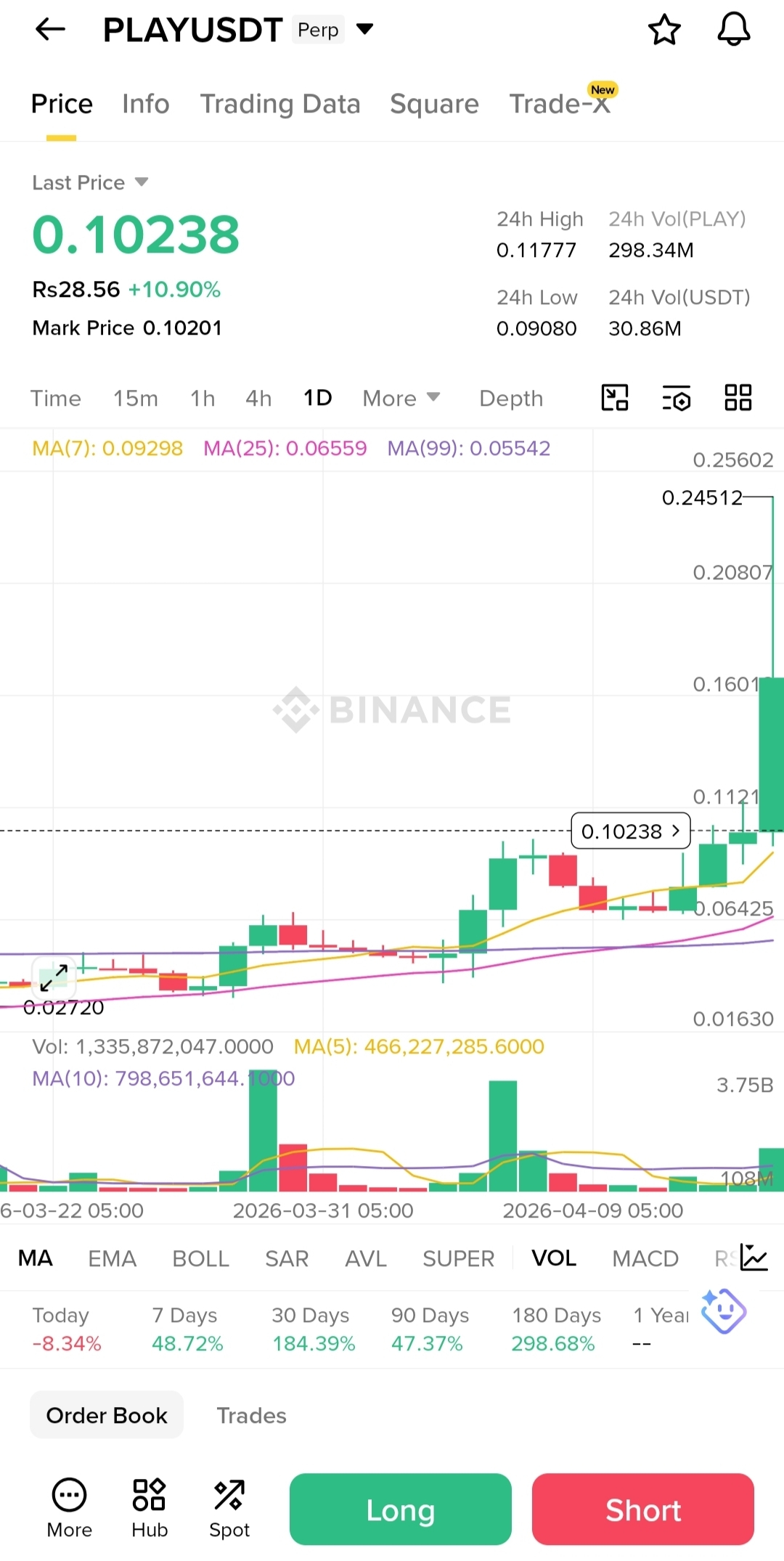
Task: Open the multi-chart grid layout icon
Action: (738, 398)
